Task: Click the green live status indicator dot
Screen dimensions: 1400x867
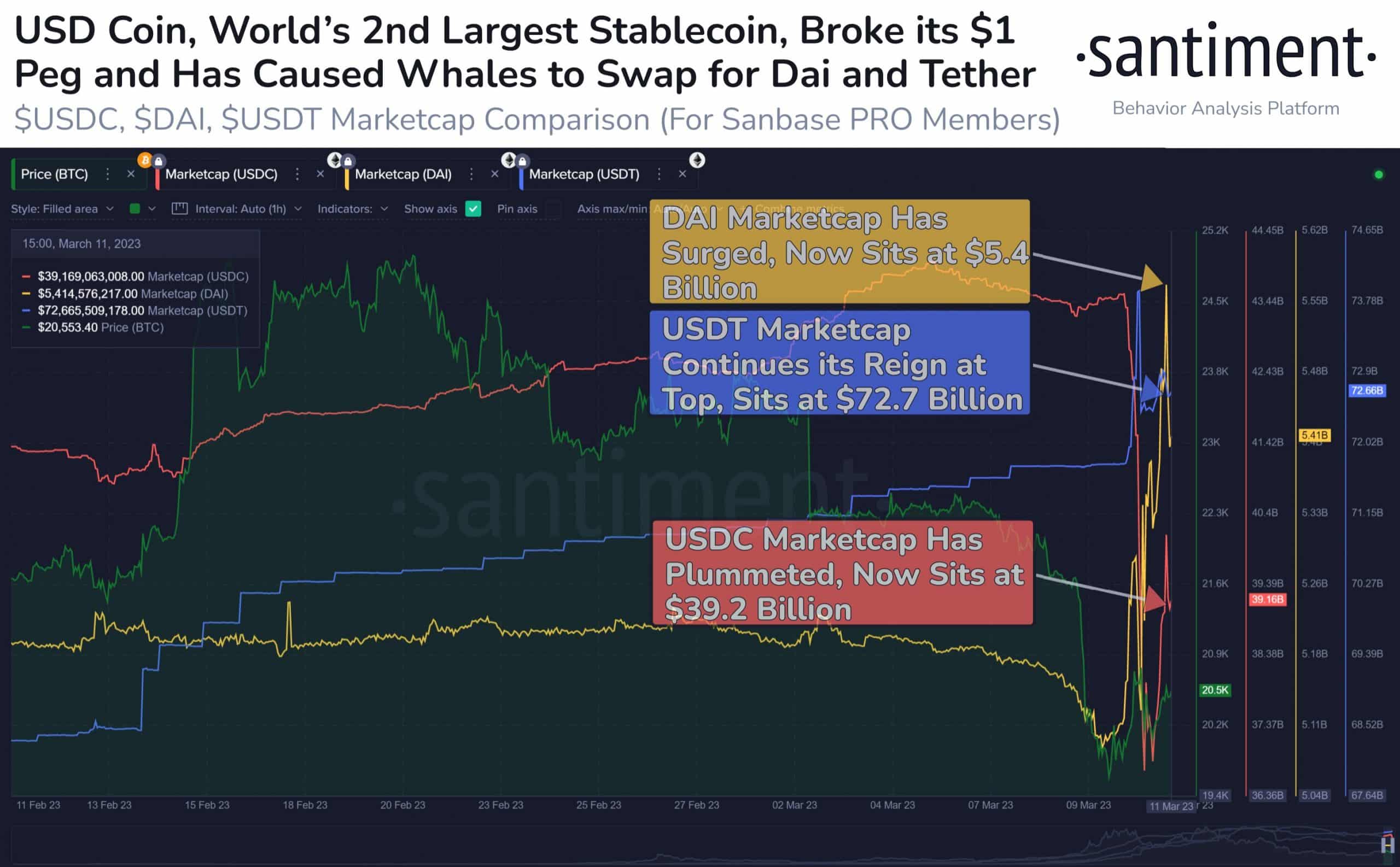Action: 1379,175
